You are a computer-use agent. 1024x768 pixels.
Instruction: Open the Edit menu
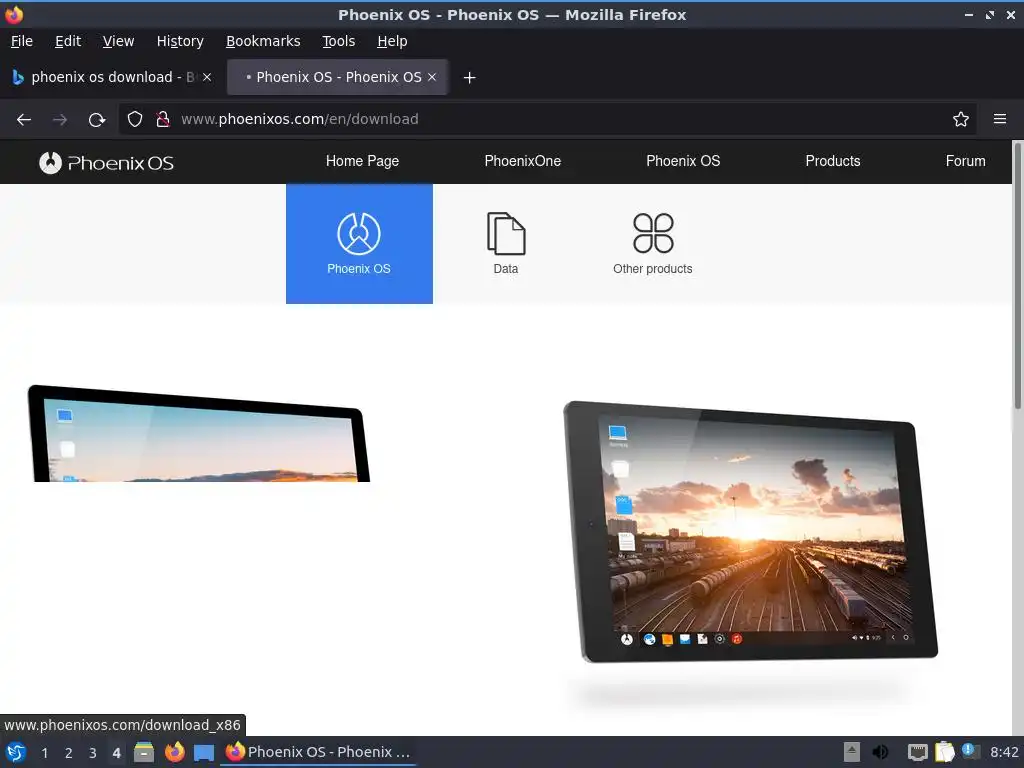pos(68,41)
